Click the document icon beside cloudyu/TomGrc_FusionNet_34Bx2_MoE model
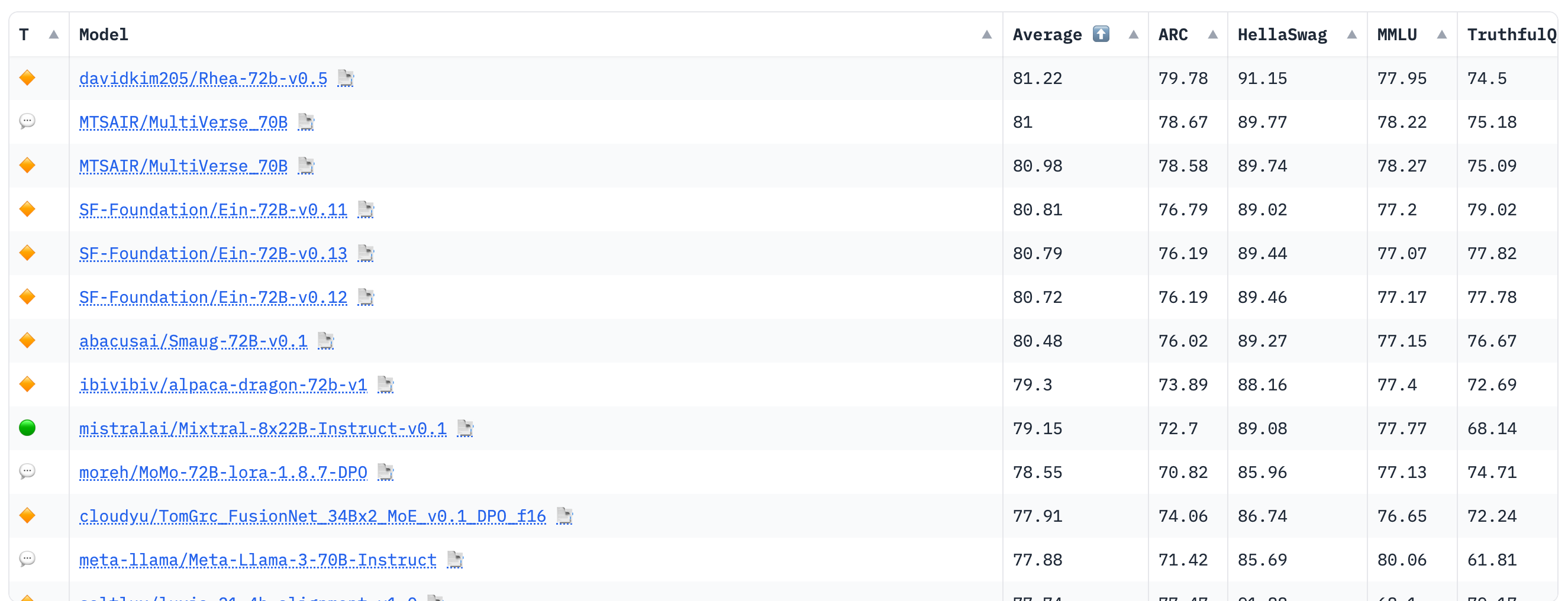The image size is (1568, 601). (x=564, y=516)
